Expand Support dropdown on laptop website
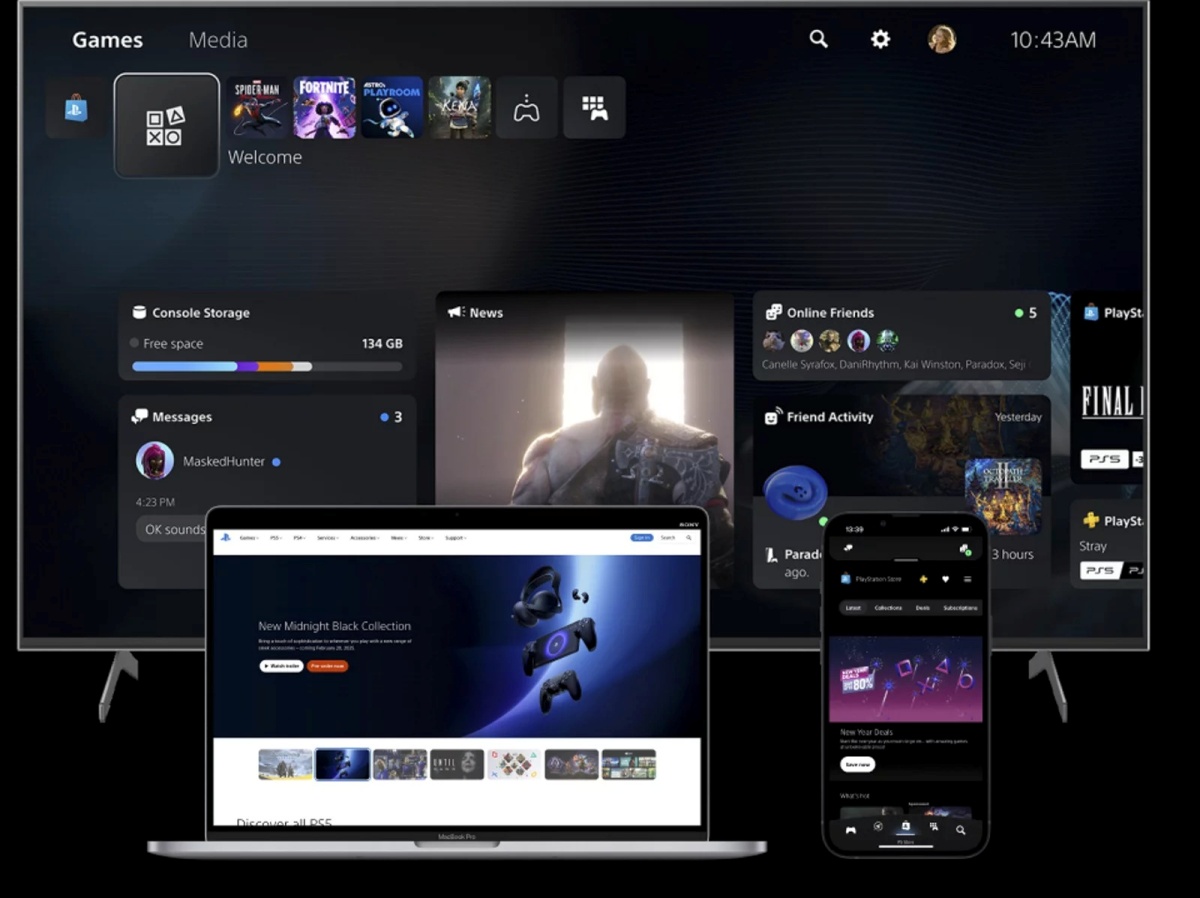 coord(455,538)
